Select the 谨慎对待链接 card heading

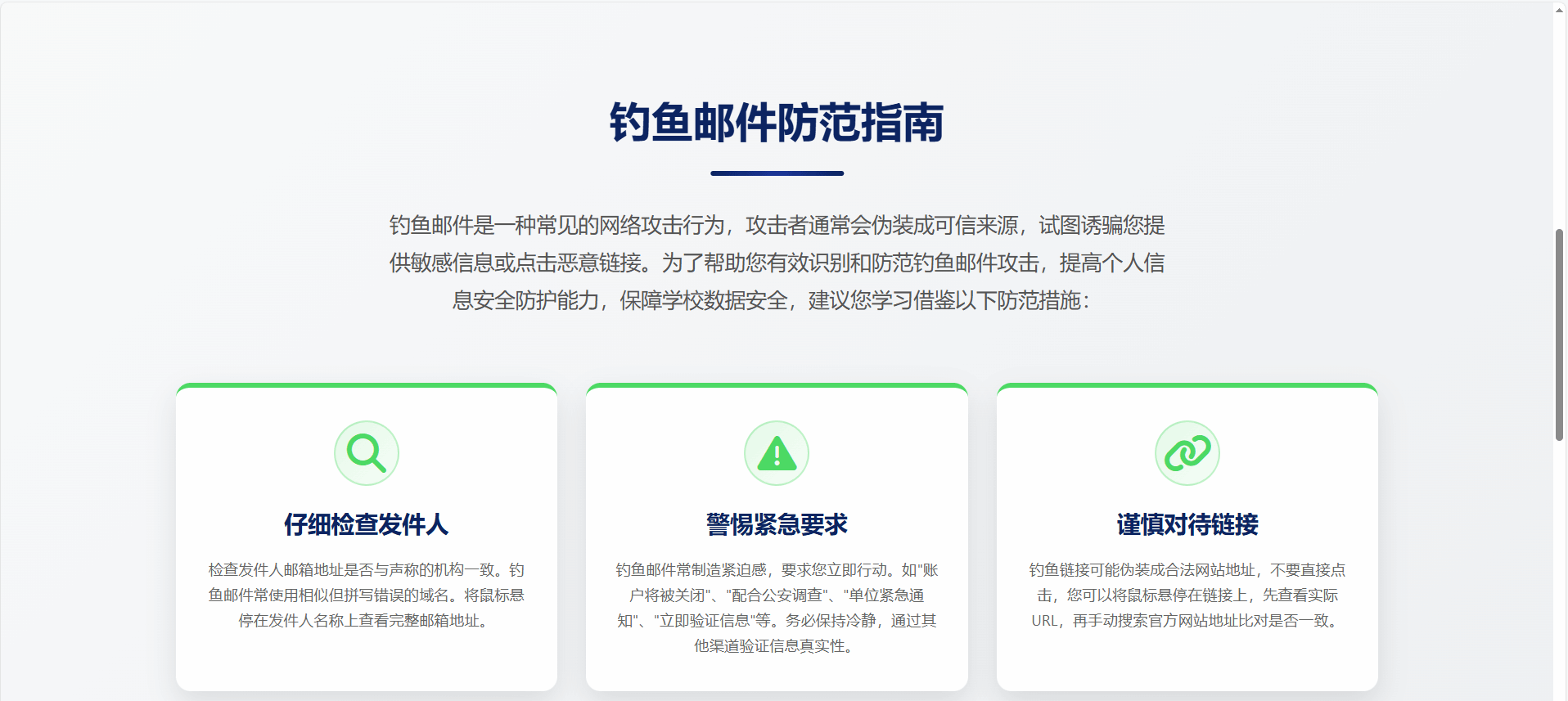pos(1187,524)
